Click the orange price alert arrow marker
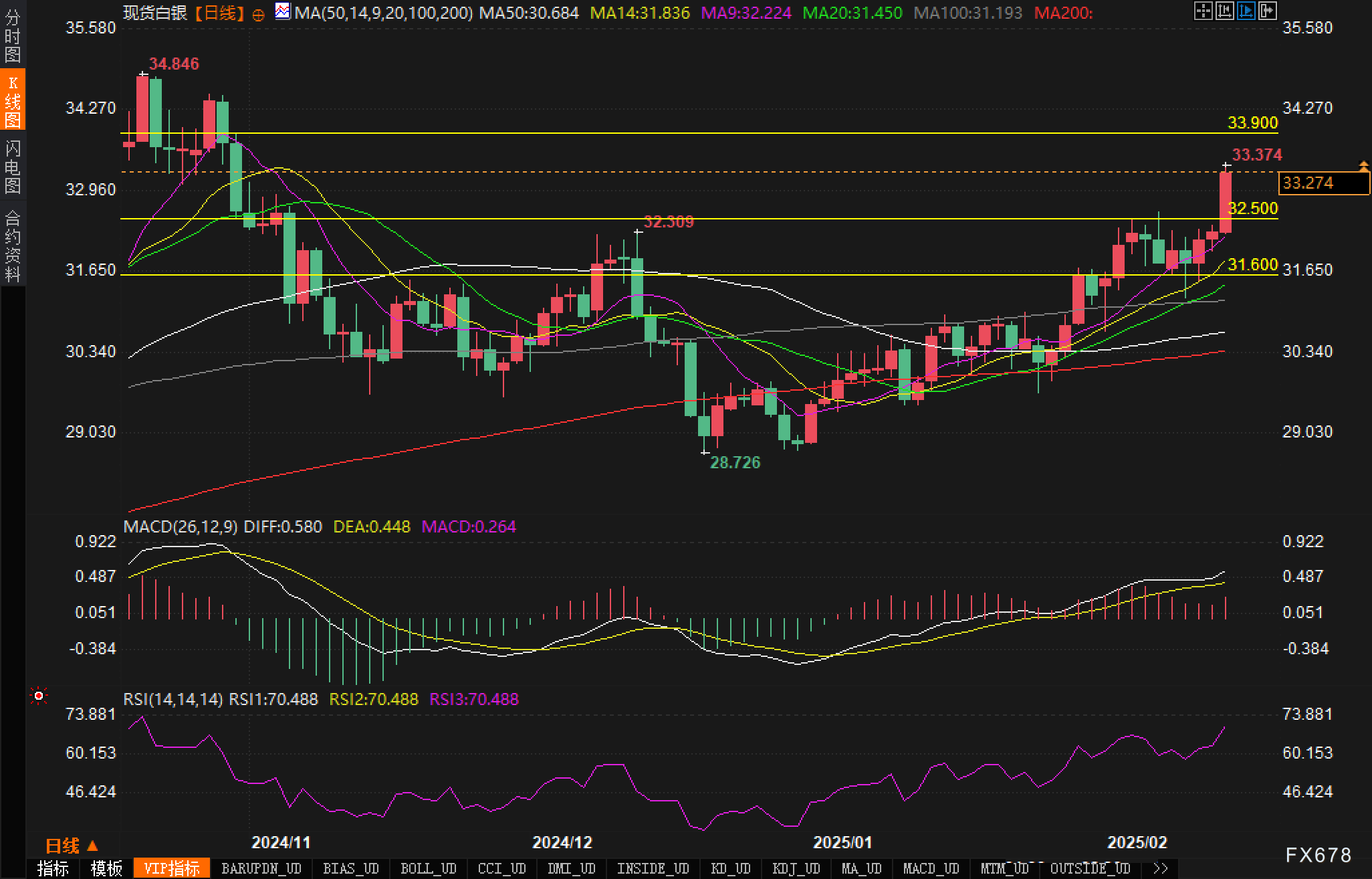Viewport: 1372px width, 879px height. tap(1363, 165)
